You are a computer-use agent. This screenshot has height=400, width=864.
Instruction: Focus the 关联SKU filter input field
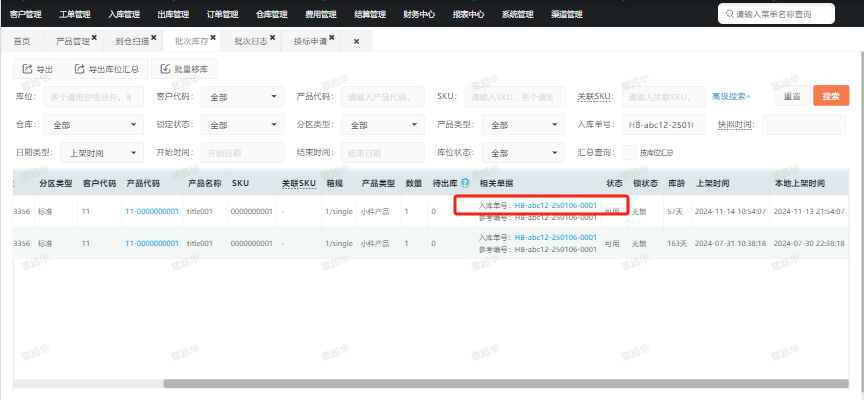tap(664, 96)
